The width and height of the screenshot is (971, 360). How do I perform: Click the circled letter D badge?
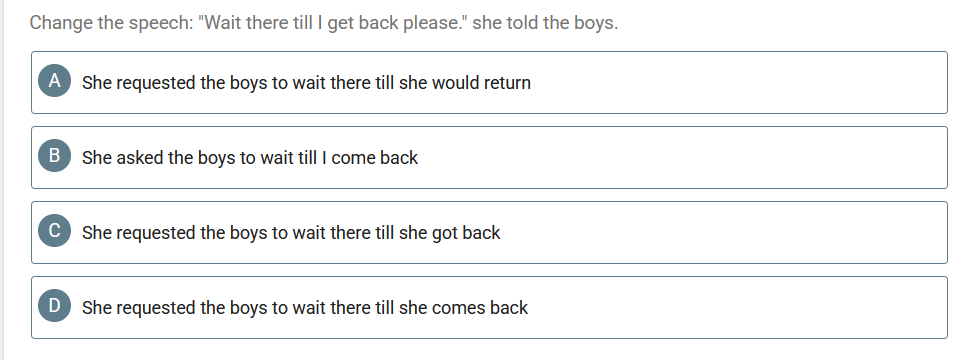tap(54, 306)
